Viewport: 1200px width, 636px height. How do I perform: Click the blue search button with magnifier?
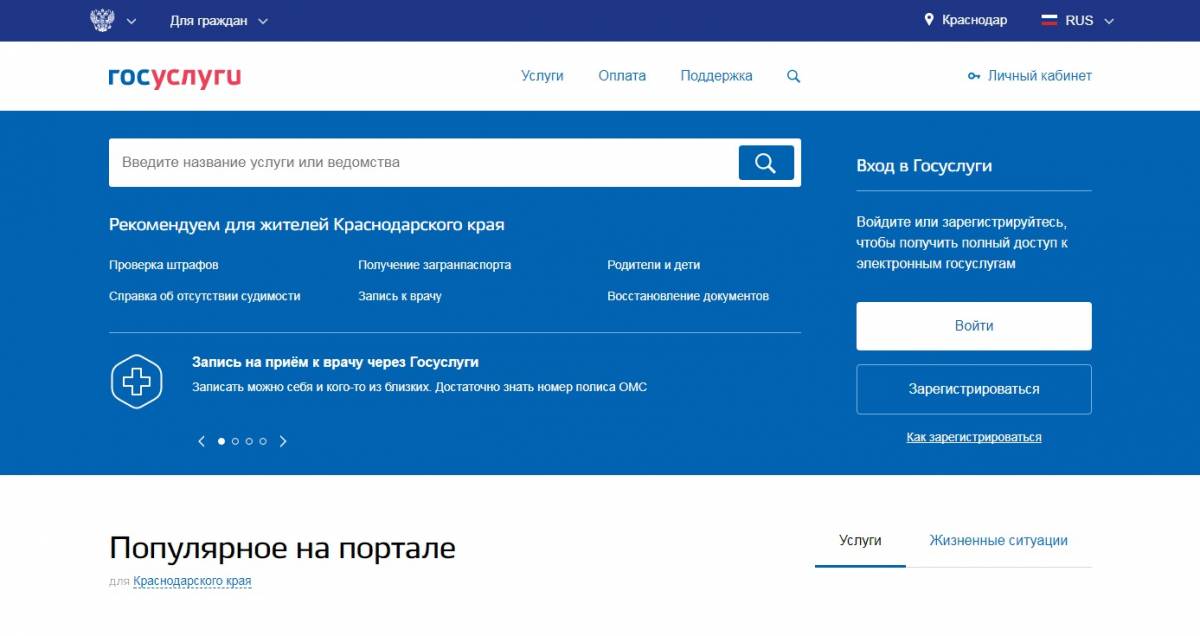pos(766,163)
